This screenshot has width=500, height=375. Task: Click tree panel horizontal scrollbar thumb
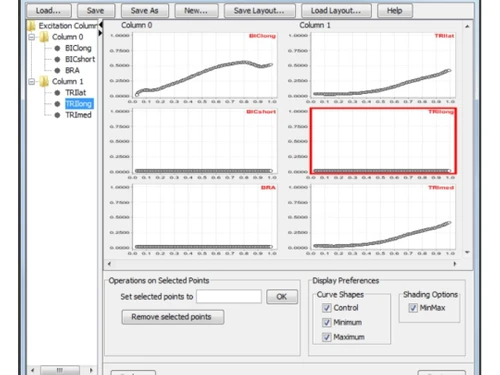coord(60,370)
